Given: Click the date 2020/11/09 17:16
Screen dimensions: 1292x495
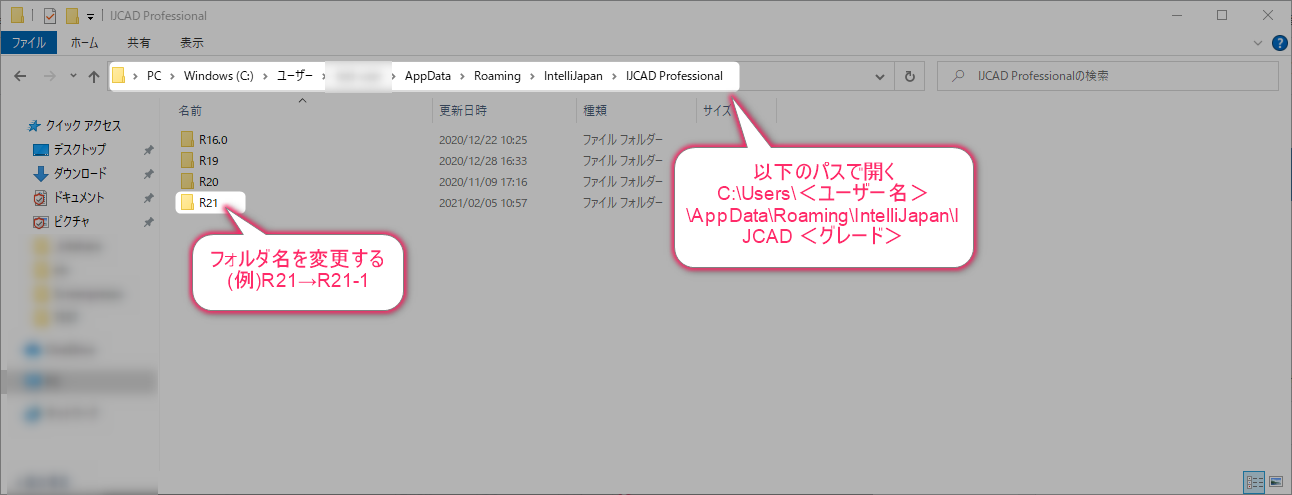Looking at the screenshot, I should pyautogui.click(x=483, y=182).
